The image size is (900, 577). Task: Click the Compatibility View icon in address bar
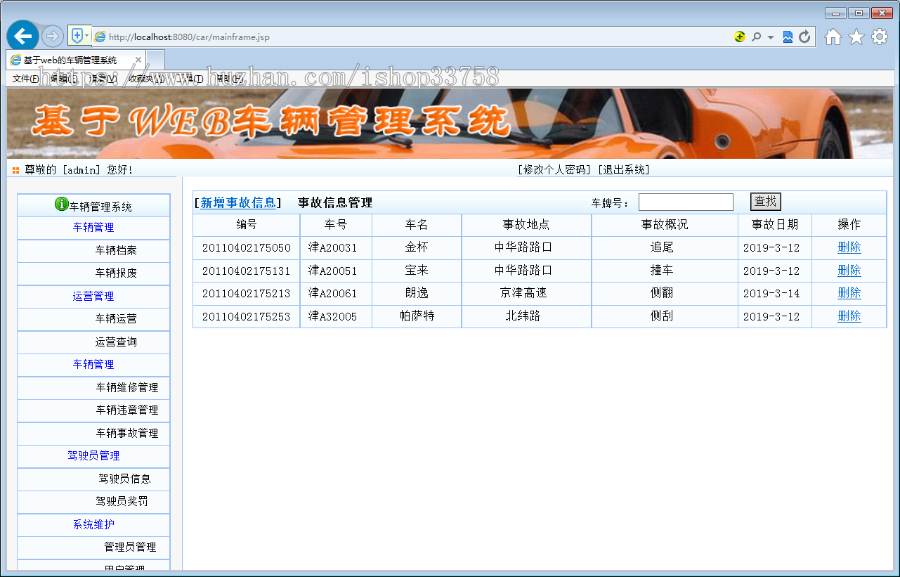pyautogui.click(x=788, y=36)
